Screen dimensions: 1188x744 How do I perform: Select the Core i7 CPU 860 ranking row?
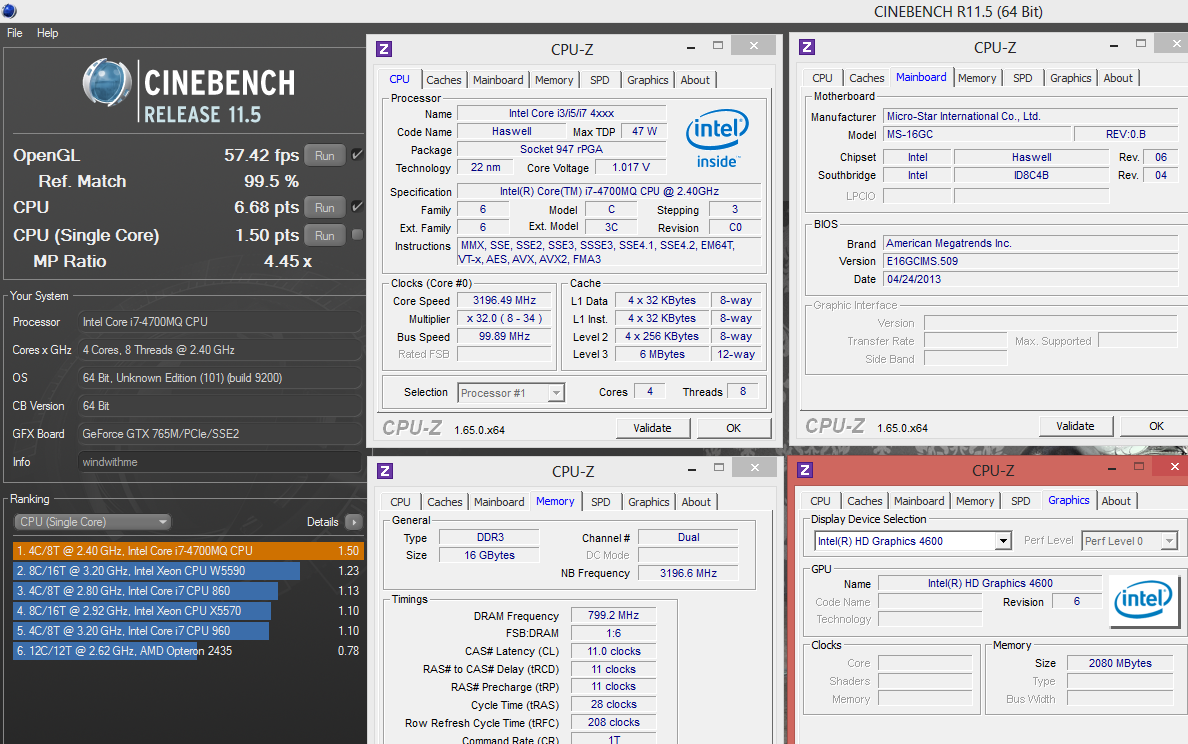point(188,591)
